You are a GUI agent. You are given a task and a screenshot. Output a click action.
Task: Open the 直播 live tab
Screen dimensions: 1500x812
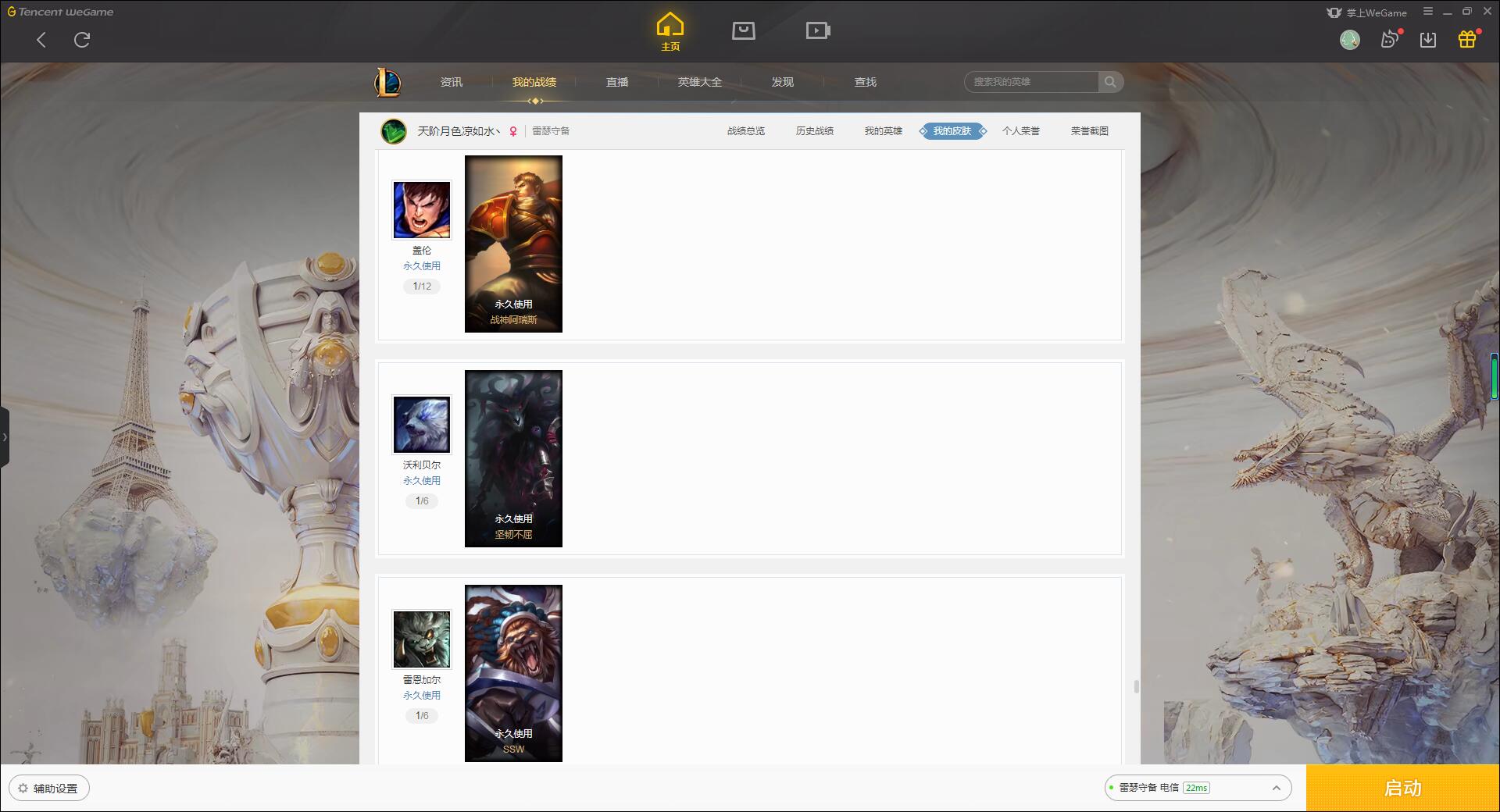pos(617,82)
